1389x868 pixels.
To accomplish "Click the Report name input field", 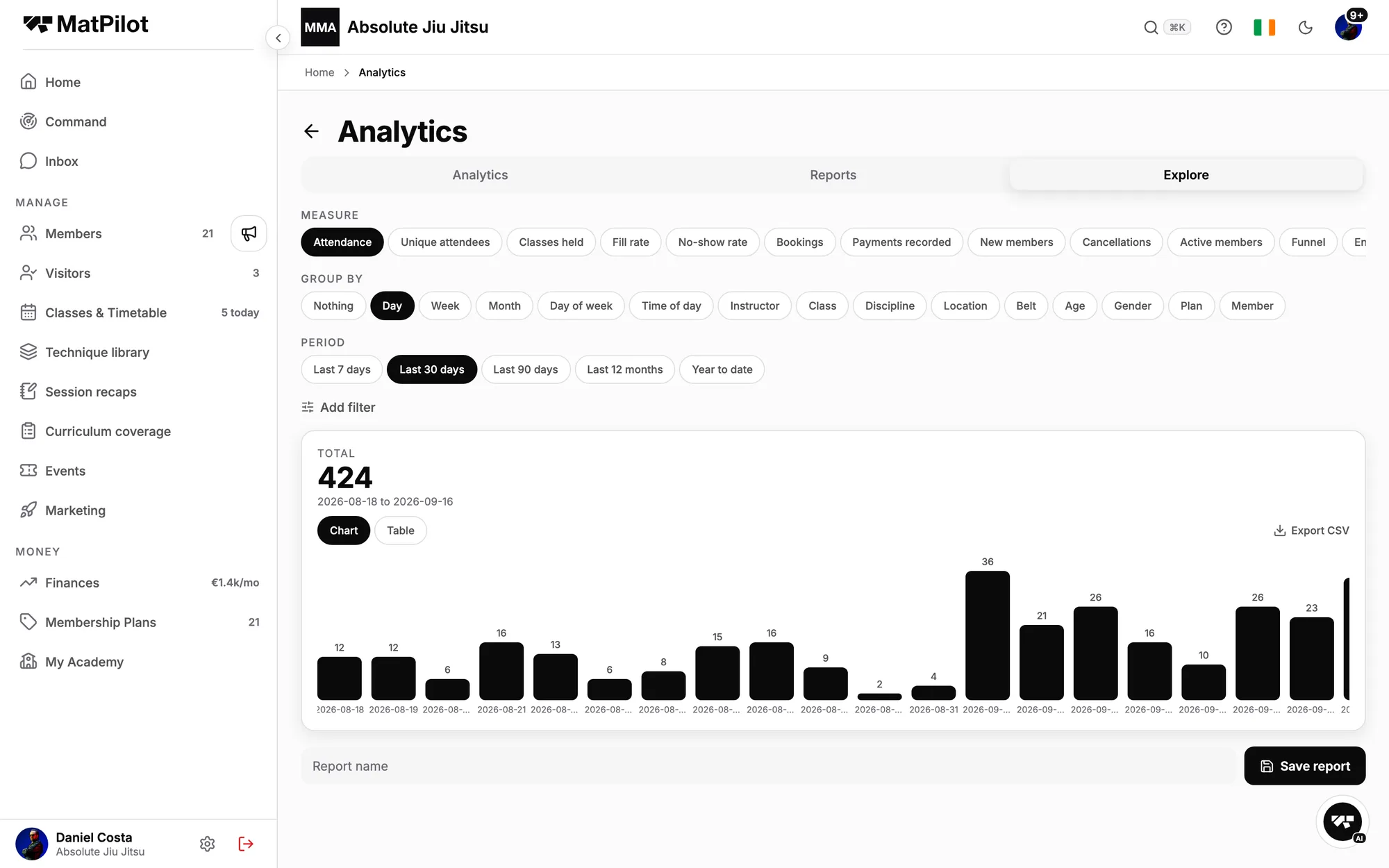I will pos(768,766).
